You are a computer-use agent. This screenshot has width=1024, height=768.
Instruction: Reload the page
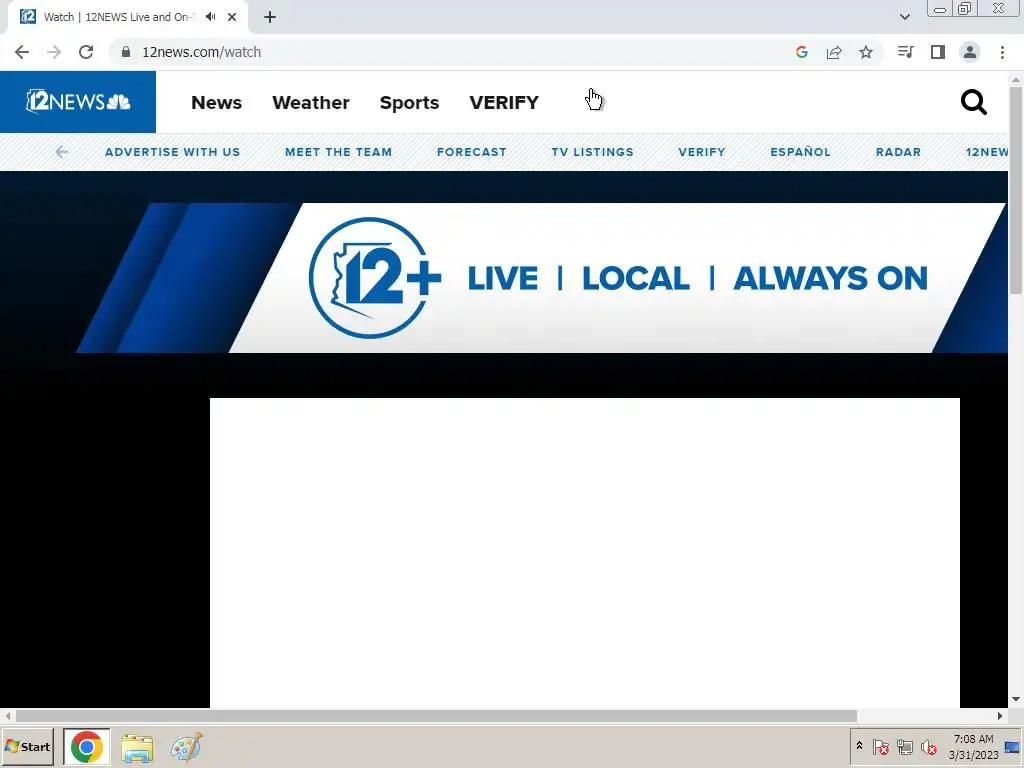pyautogui.click(x=86, y=52)
